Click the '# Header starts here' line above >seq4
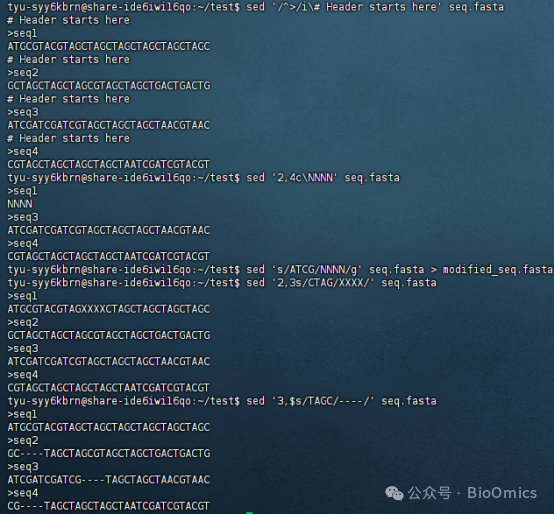 click(69, 138)
